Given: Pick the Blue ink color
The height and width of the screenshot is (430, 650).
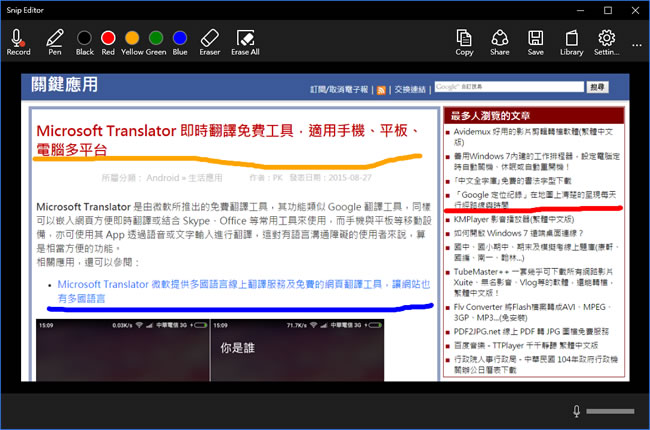Looking at the screenshot, I should point(180,42).
